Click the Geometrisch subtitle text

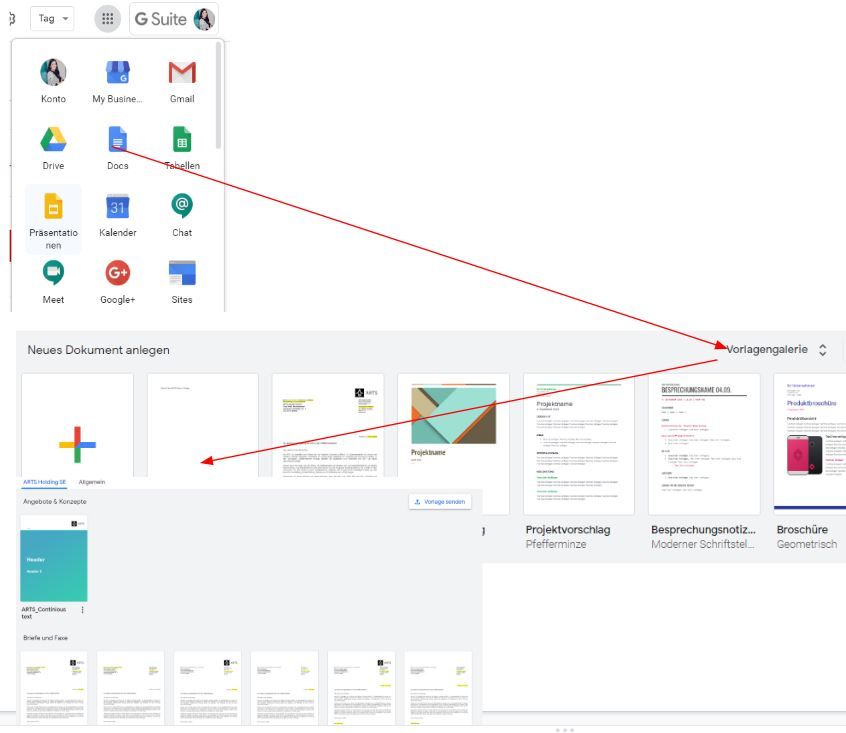807,544
